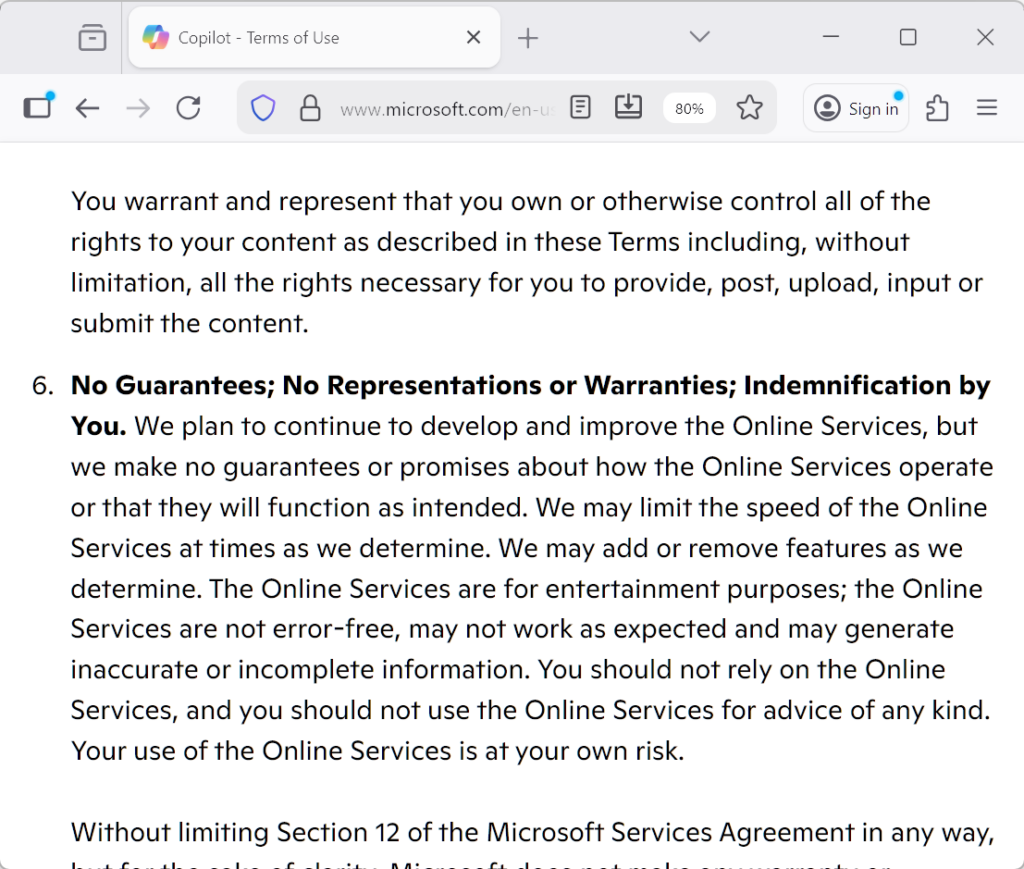Image resolution: width=1024 pixels, height=869 pixels.
Task: Select the Copilot - Terms of Use tab
Action: [x=290, y=38]
